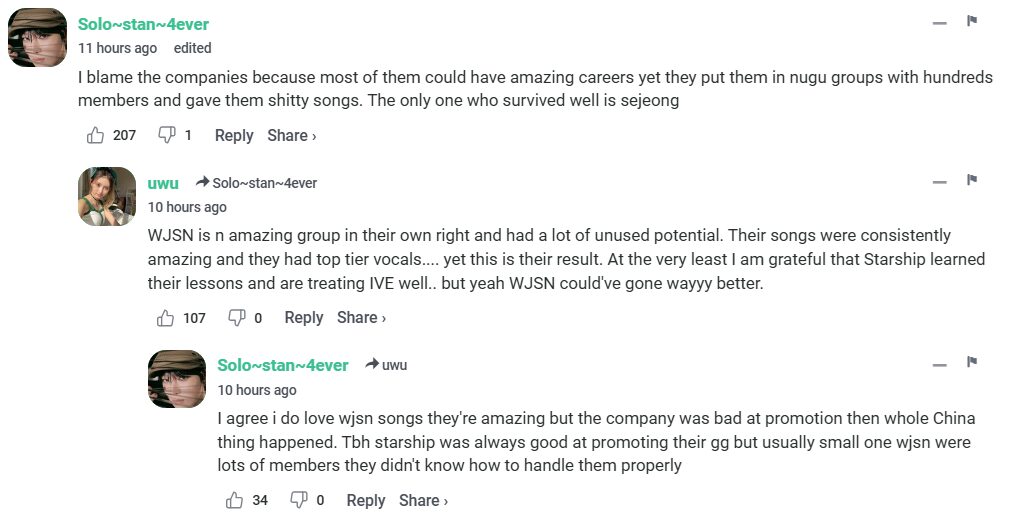
Task: Upvote the last reply with 34 likes
Action: tap(236, 500)
